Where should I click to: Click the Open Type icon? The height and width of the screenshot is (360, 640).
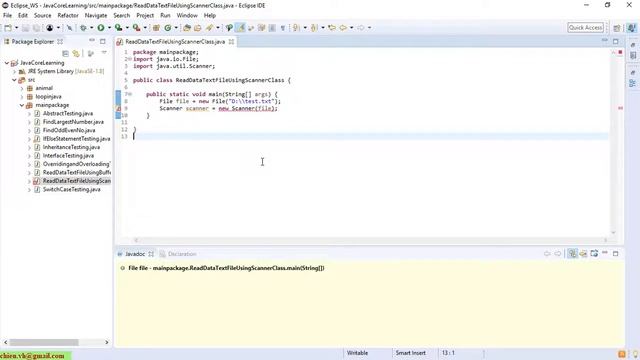[x=187, y=28]
